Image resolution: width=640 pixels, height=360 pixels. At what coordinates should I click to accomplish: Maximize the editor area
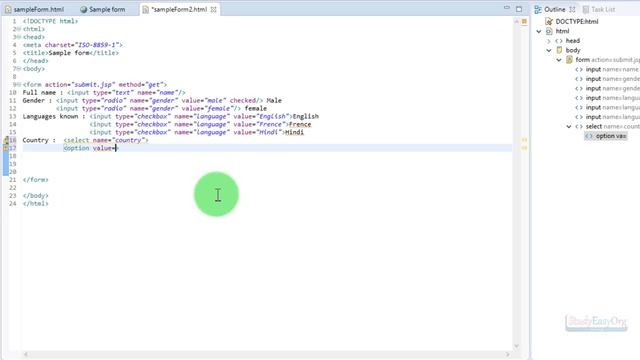(519, 9)
